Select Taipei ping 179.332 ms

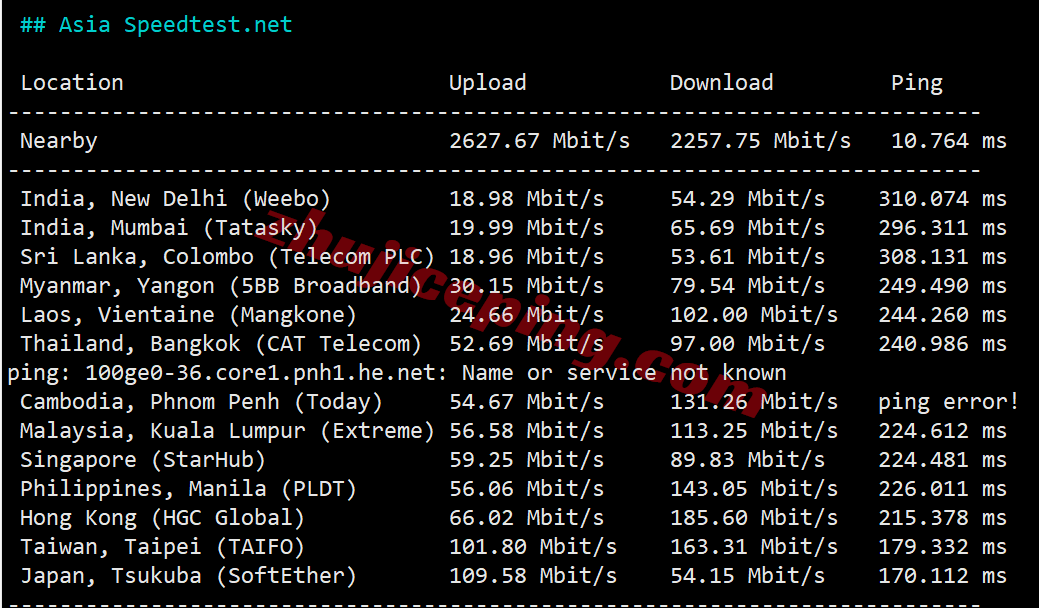click(x=943, y=547)
